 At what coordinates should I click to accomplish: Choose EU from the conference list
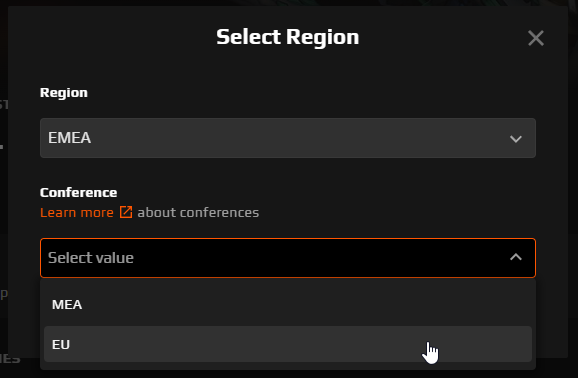pos(288,344)
